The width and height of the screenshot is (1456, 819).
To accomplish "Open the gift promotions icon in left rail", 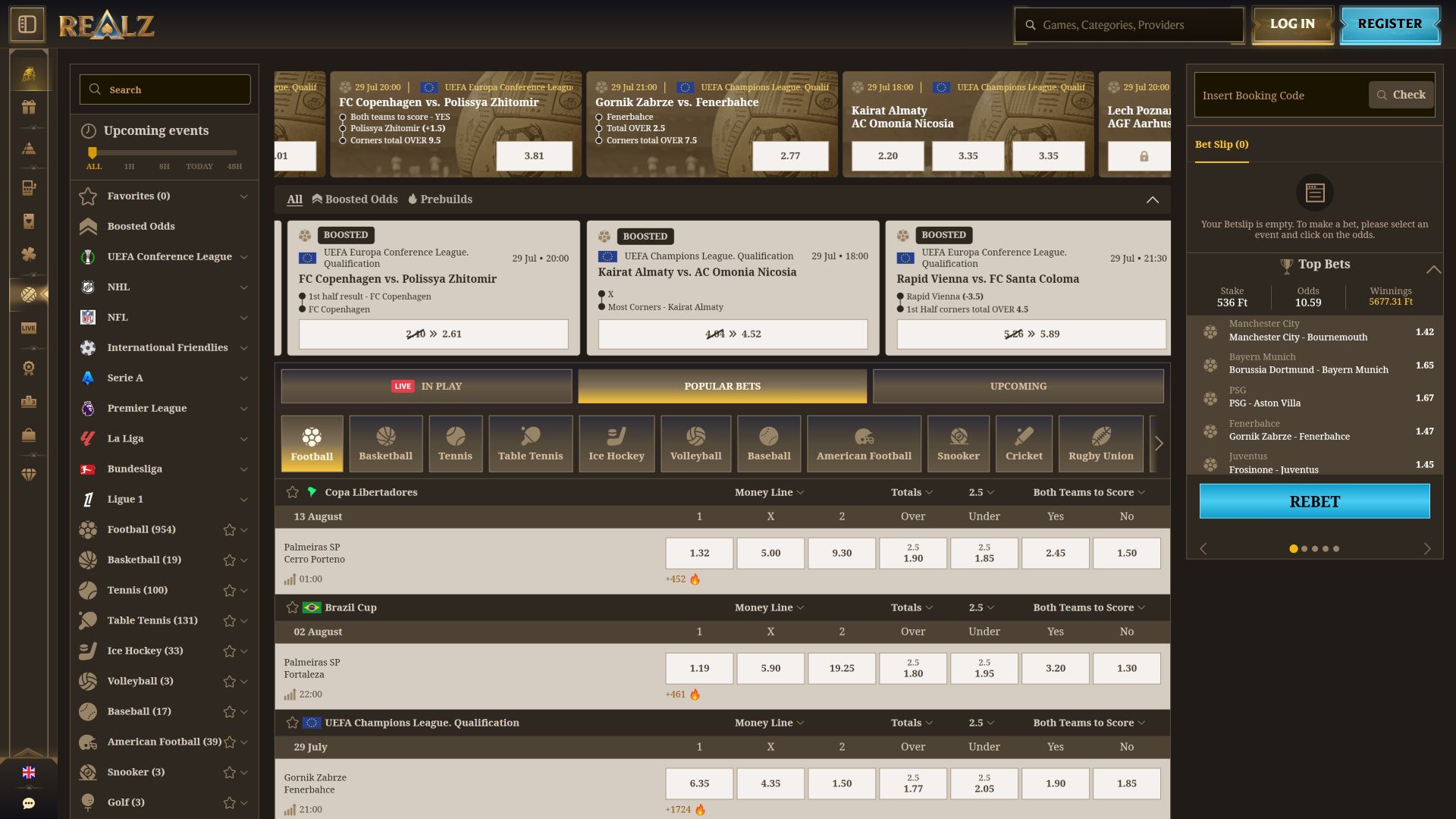I will pyautogui.click(x=29, y=107).
